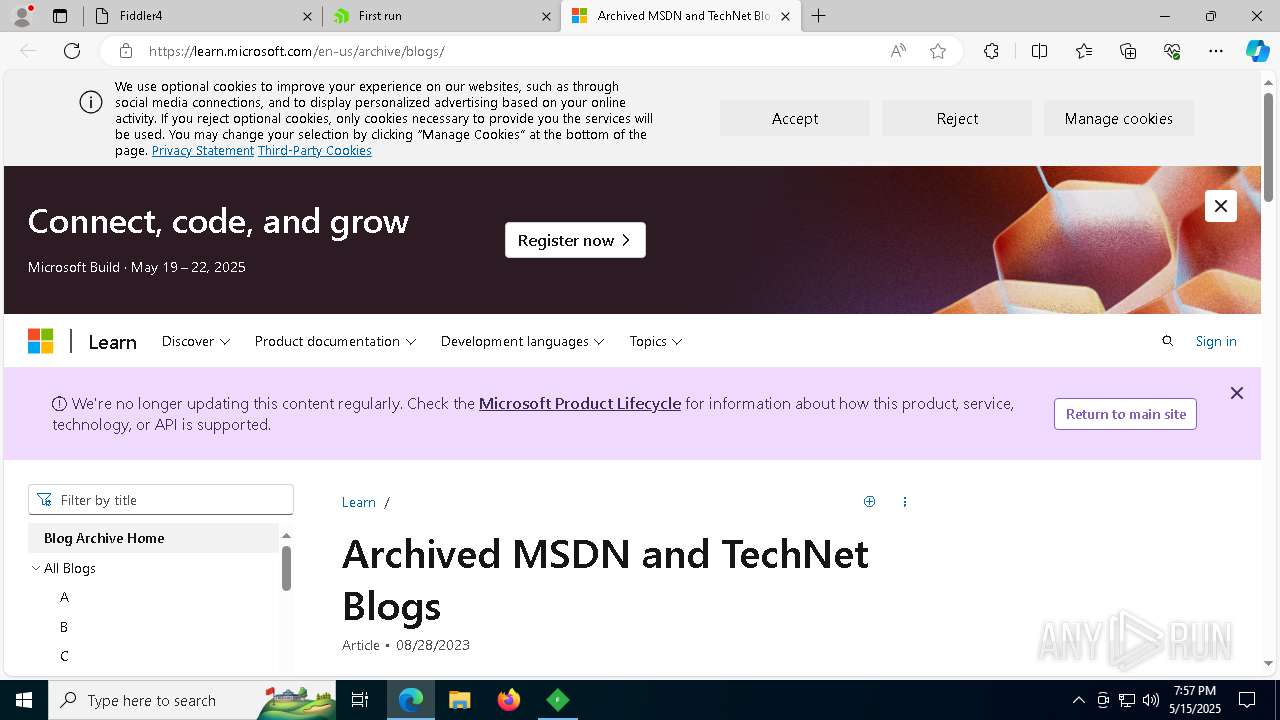
Task: Select Archived MSDN and TechNet tab
Action: [680, 16]
